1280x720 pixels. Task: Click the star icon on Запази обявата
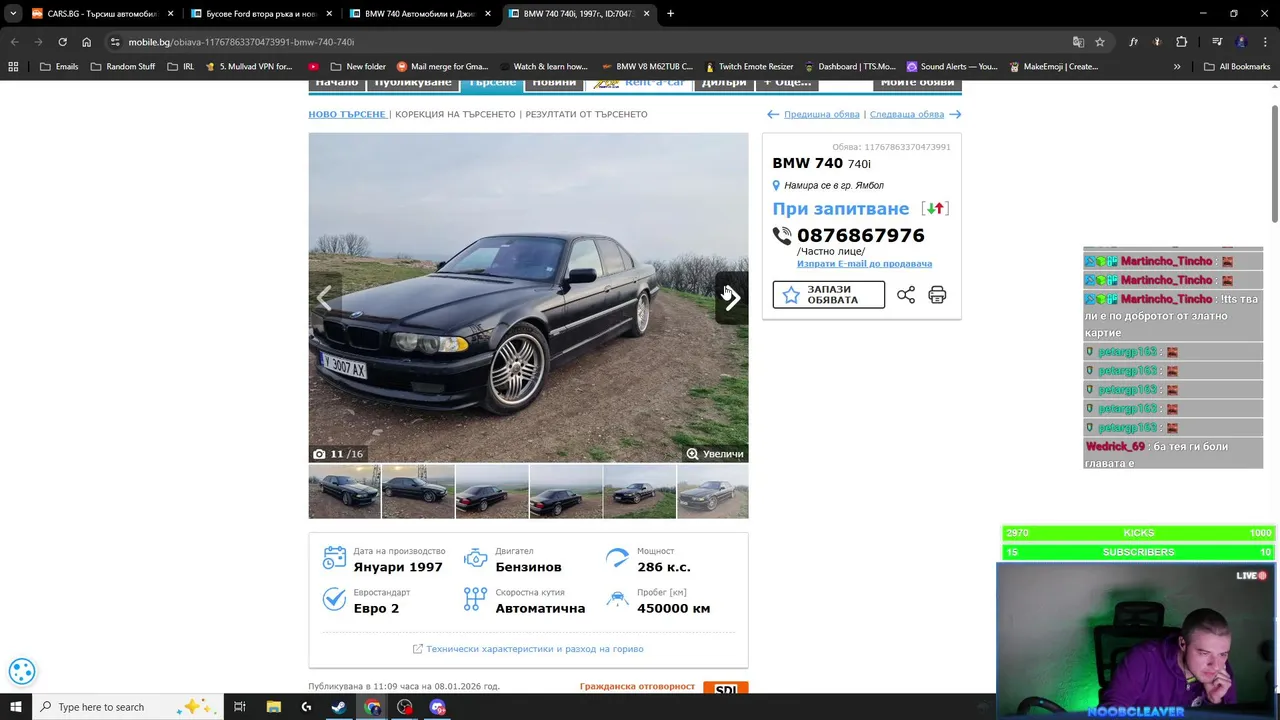(x=791, y=295)
